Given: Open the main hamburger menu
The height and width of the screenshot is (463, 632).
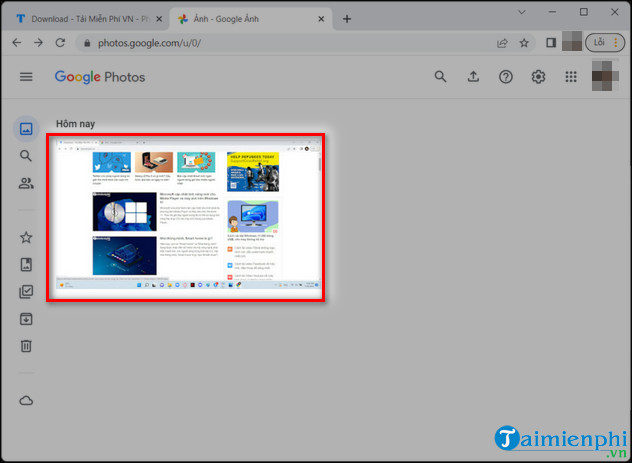Looking at the screenshot, I should pos(26,77).
